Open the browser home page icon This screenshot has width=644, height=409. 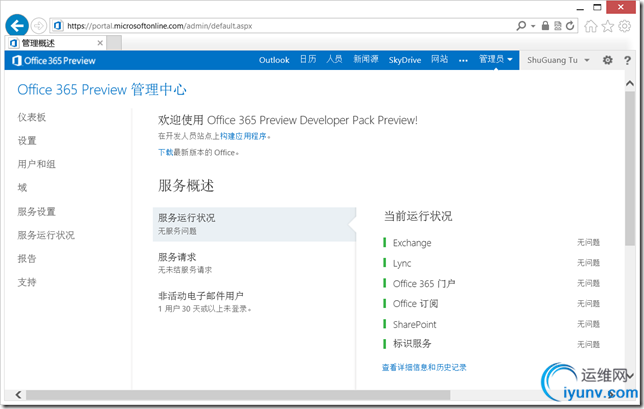point(591,26)
